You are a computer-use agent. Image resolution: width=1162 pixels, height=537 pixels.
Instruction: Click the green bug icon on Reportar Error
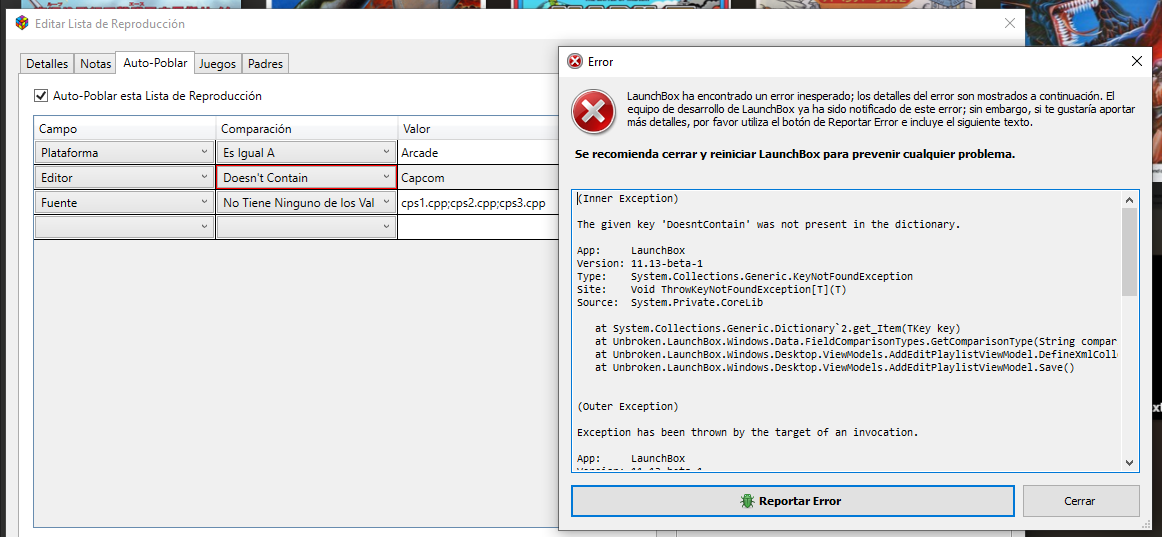[x=746, y=501]
